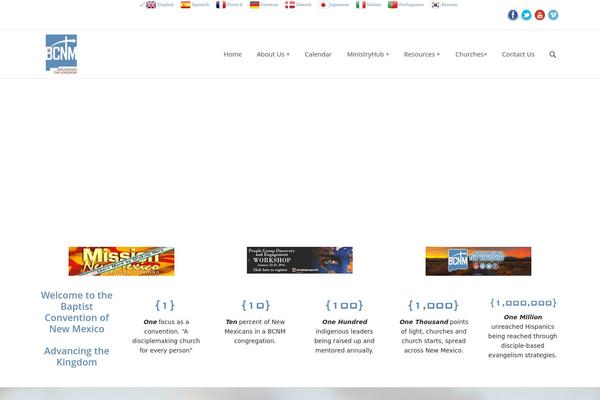
Task: Click the {100} heading
Action: (x=344, y=305)
